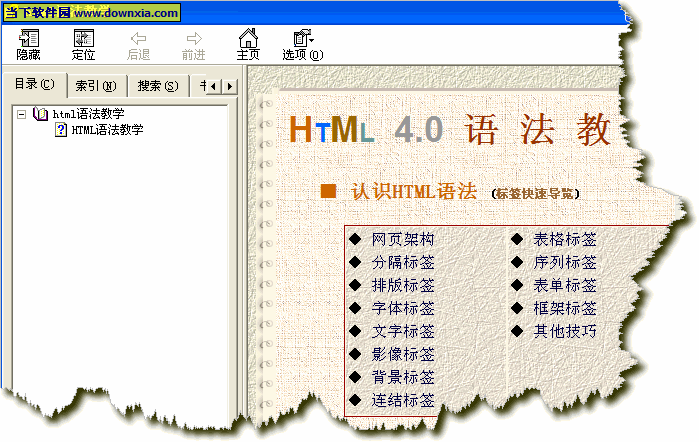Open the 其他技巧 link
699x442 pixels.
pos(565,331)
